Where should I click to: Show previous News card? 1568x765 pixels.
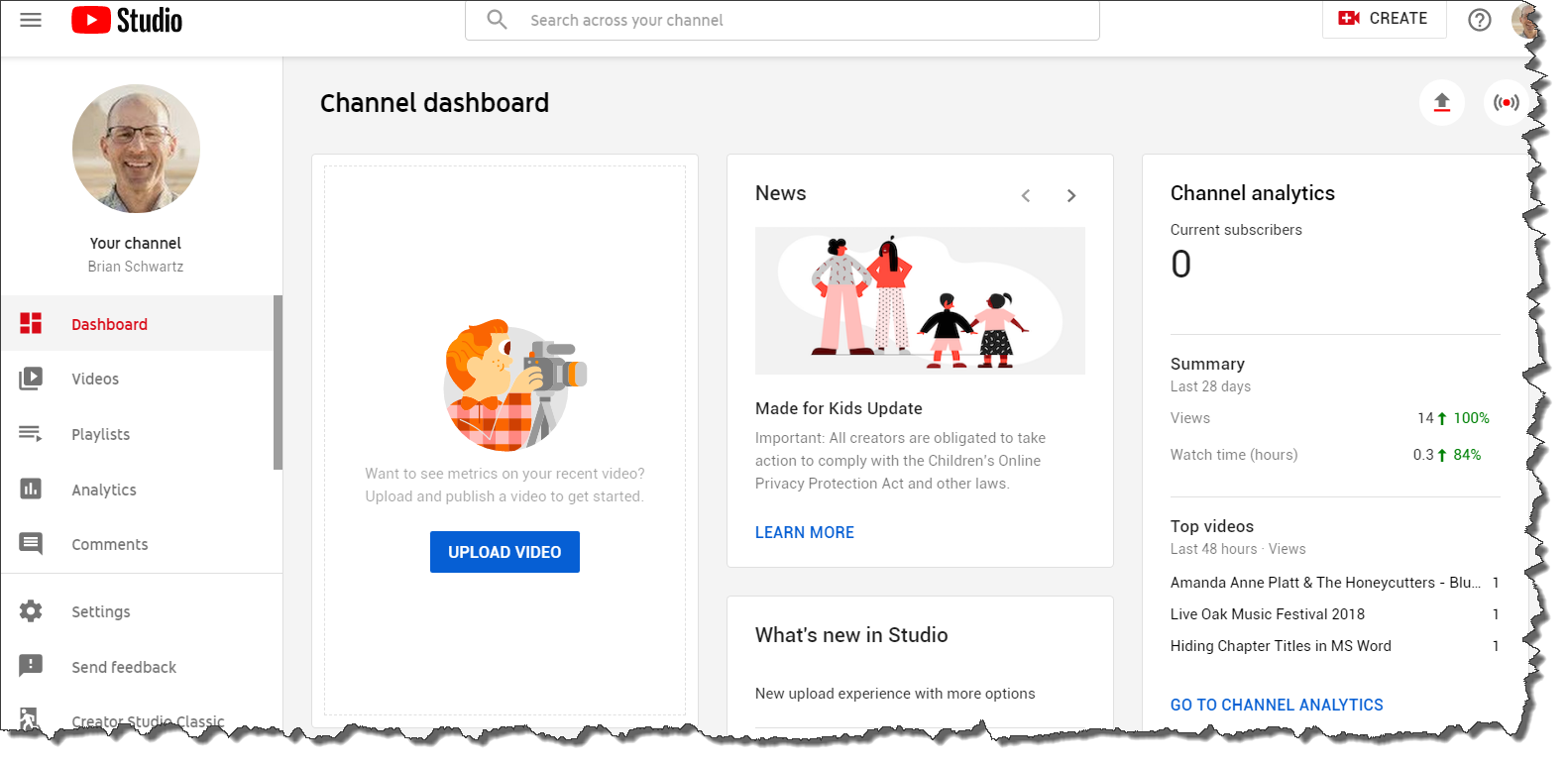1026,196
